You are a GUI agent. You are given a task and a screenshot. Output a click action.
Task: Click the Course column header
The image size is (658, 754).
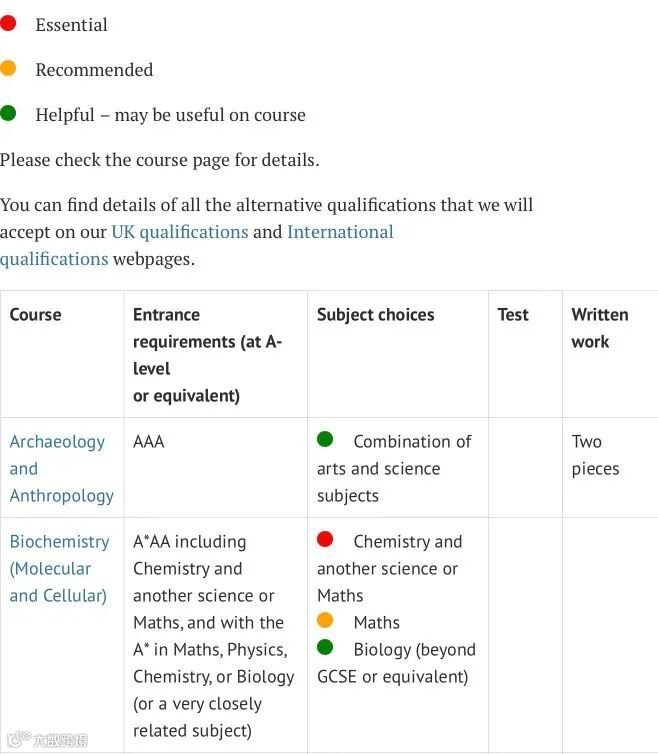(36, 315)
